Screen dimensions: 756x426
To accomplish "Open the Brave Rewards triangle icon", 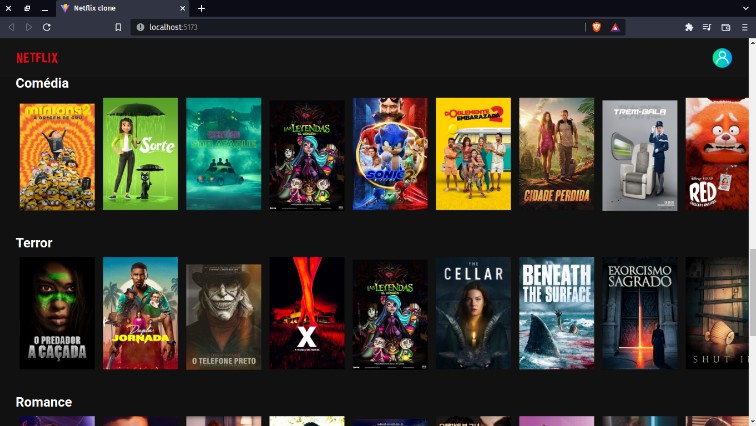I will click(x=615, y=27).
